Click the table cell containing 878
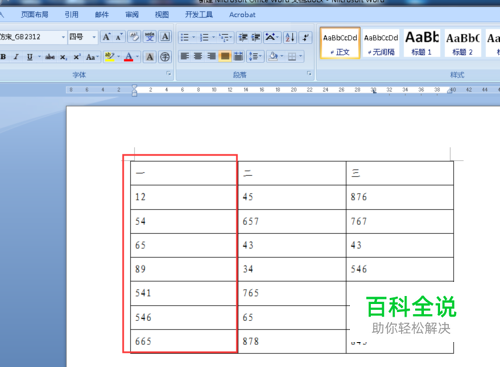 point(292,341)
